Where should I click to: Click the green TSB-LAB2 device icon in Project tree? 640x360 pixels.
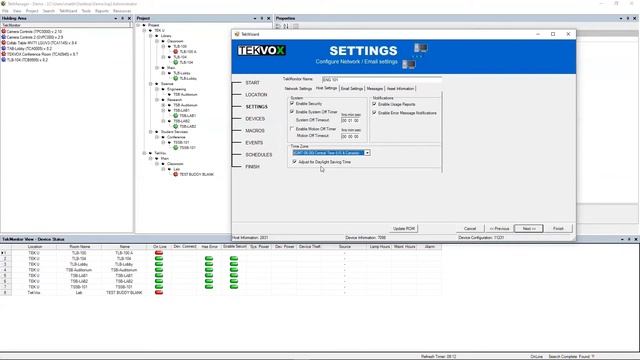(x=176, y=127)
